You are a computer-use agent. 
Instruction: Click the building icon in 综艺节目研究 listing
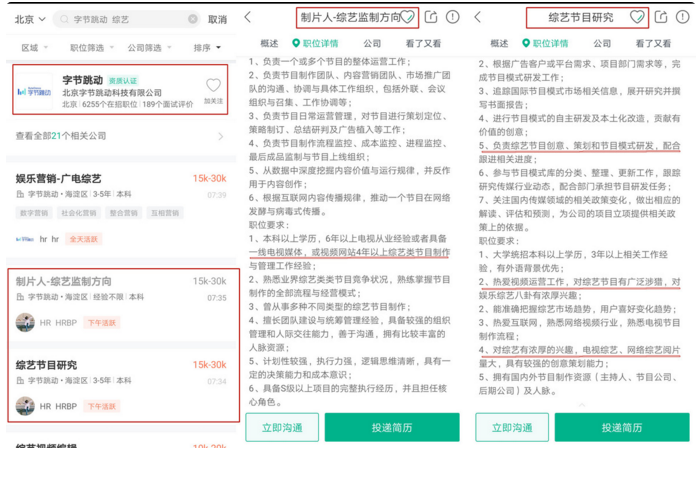click(x=20, y=381)
